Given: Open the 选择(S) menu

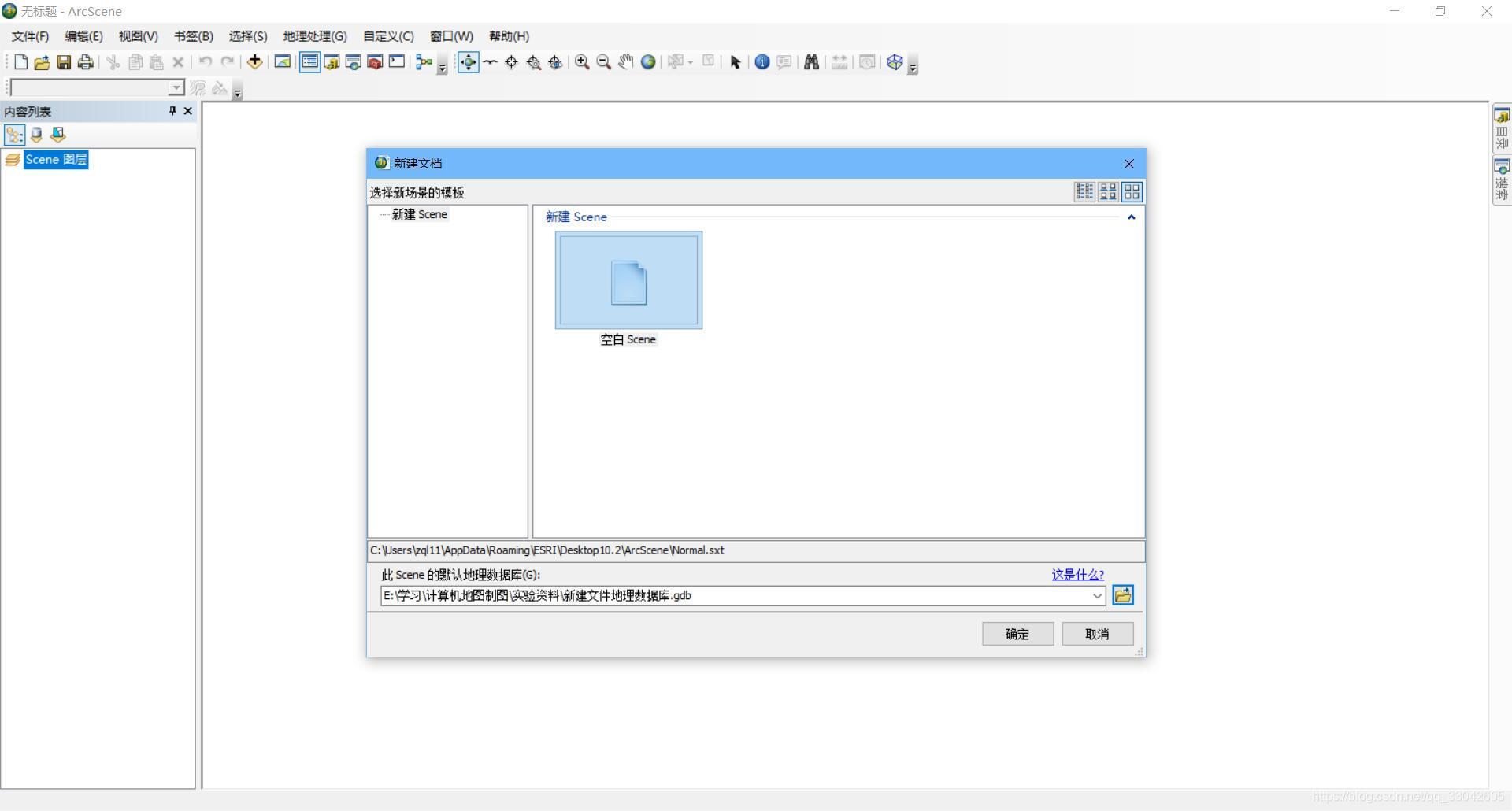Looking at the screenshot, I should (248, 36).
